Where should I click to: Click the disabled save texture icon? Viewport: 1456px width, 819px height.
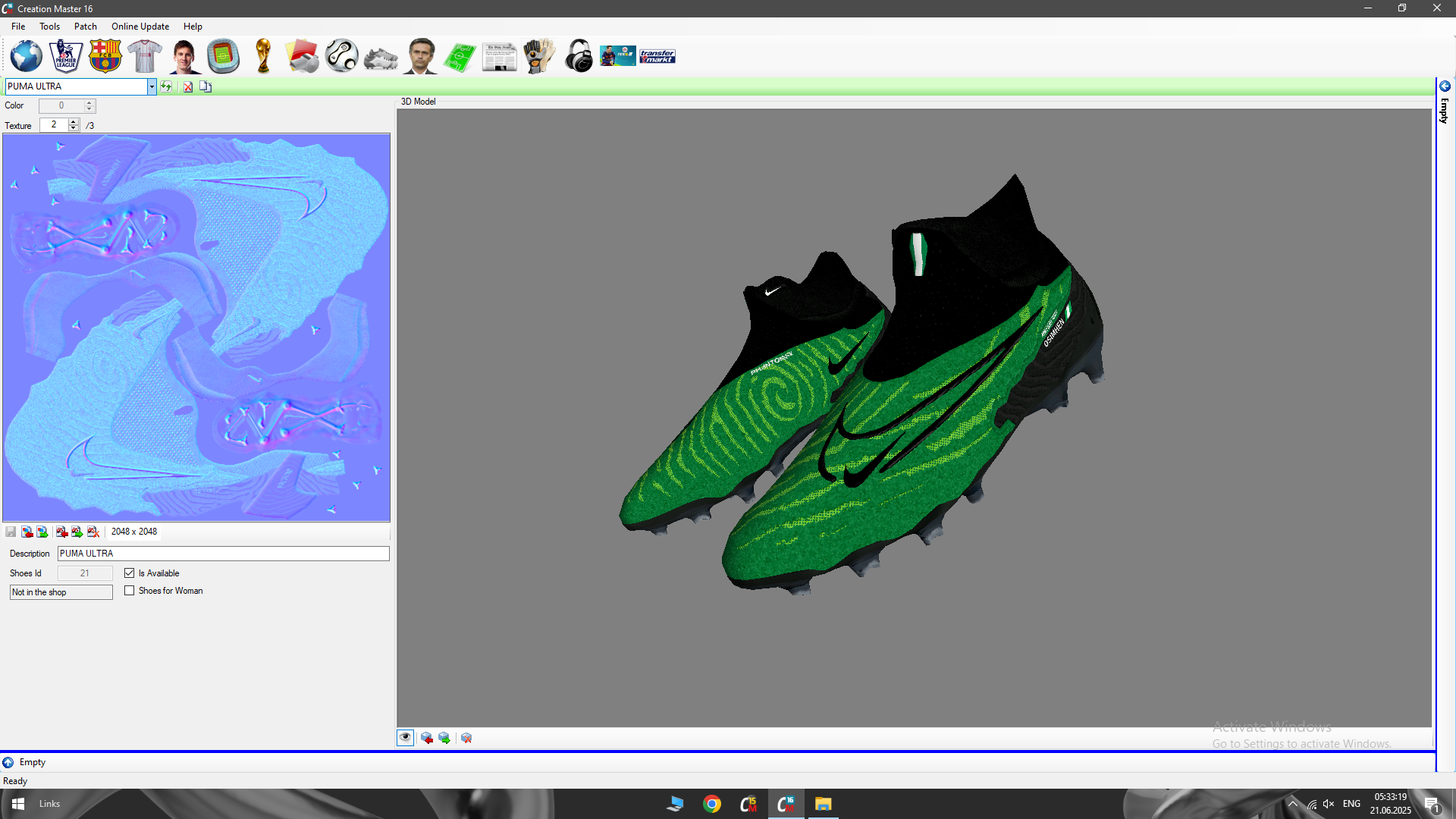(x=11, y=532)
